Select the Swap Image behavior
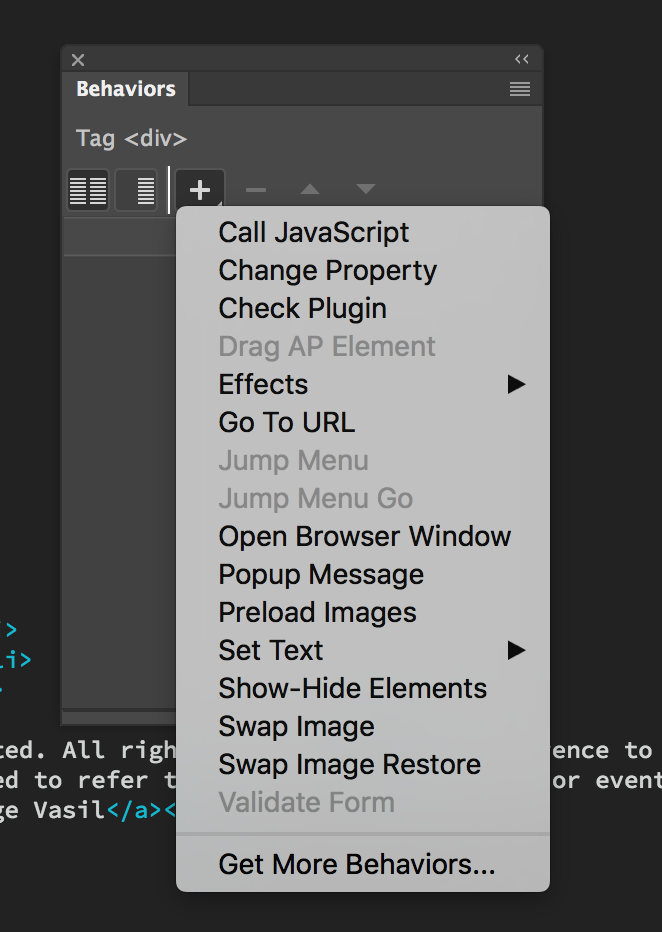Screen dimensions: 662x932 pos(296,726)
